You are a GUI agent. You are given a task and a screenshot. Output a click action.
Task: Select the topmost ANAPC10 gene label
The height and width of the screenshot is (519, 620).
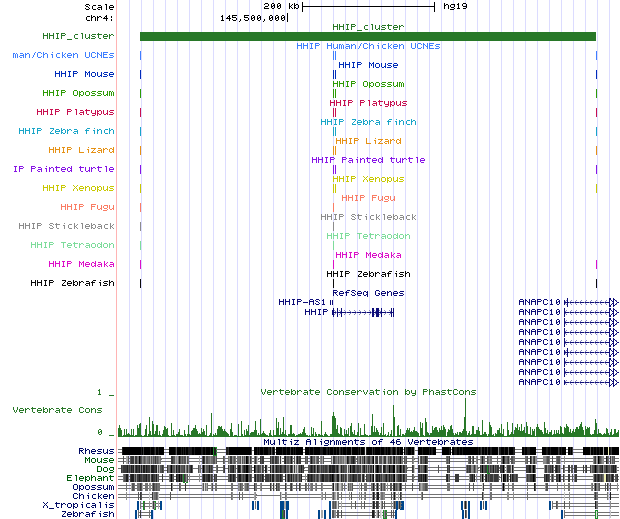click(x=540, y=301)
